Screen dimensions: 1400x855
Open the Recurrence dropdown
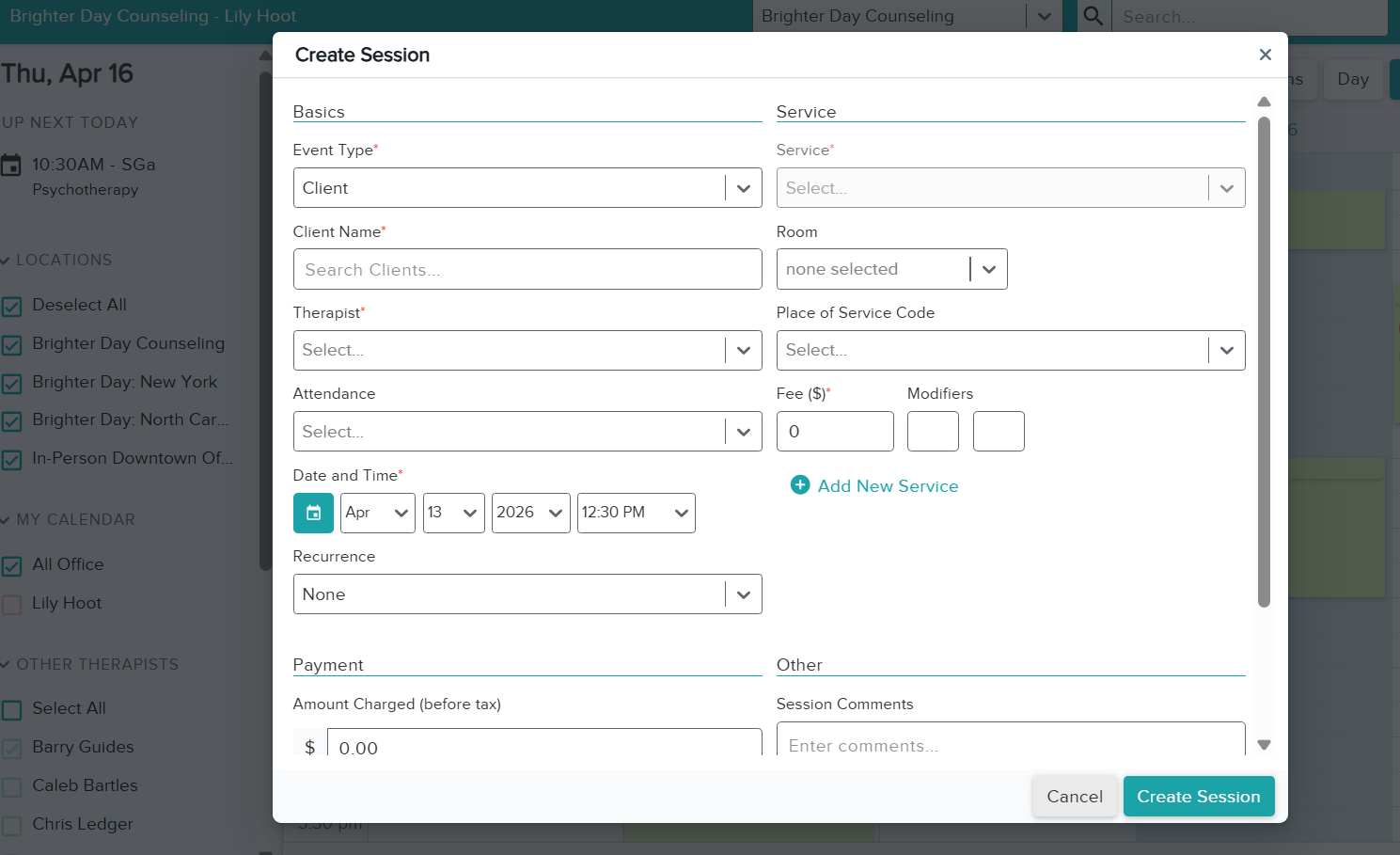point(527,594)
